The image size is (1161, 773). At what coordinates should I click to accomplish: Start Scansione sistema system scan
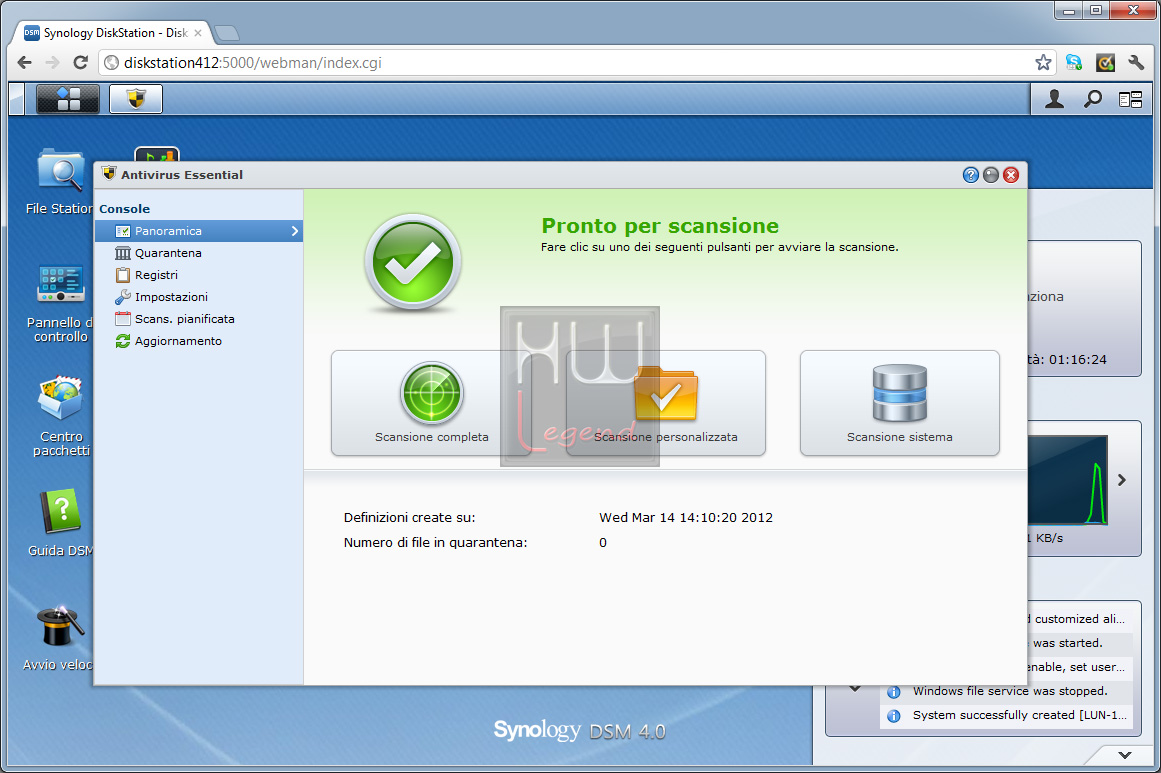click(900, 403)
